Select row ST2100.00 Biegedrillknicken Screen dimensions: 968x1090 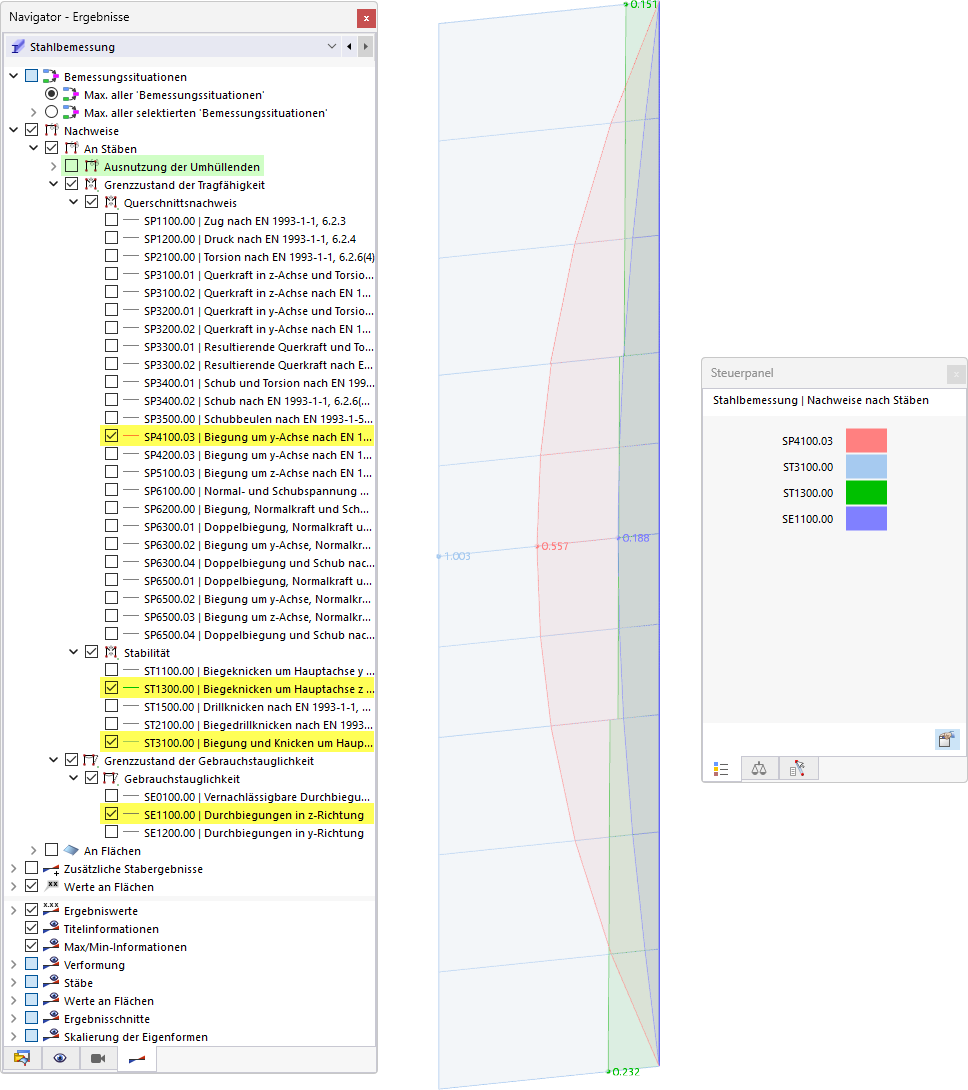tap(259, 724)
